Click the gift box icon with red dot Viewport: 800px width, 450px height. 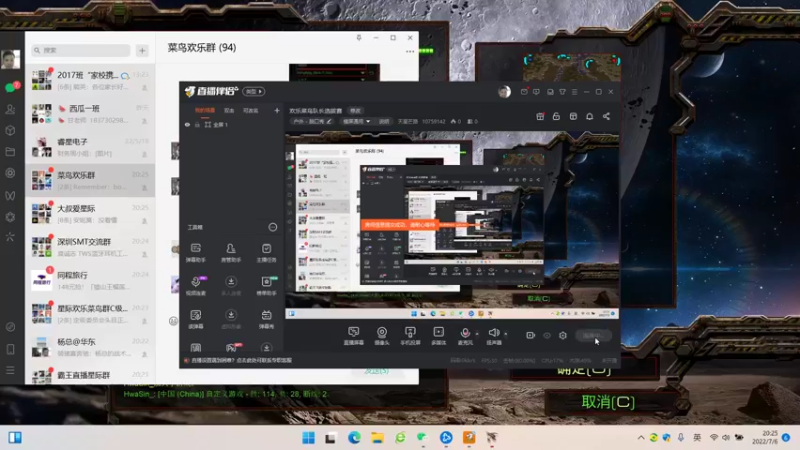pyautogui.click(x=540, y=116)
